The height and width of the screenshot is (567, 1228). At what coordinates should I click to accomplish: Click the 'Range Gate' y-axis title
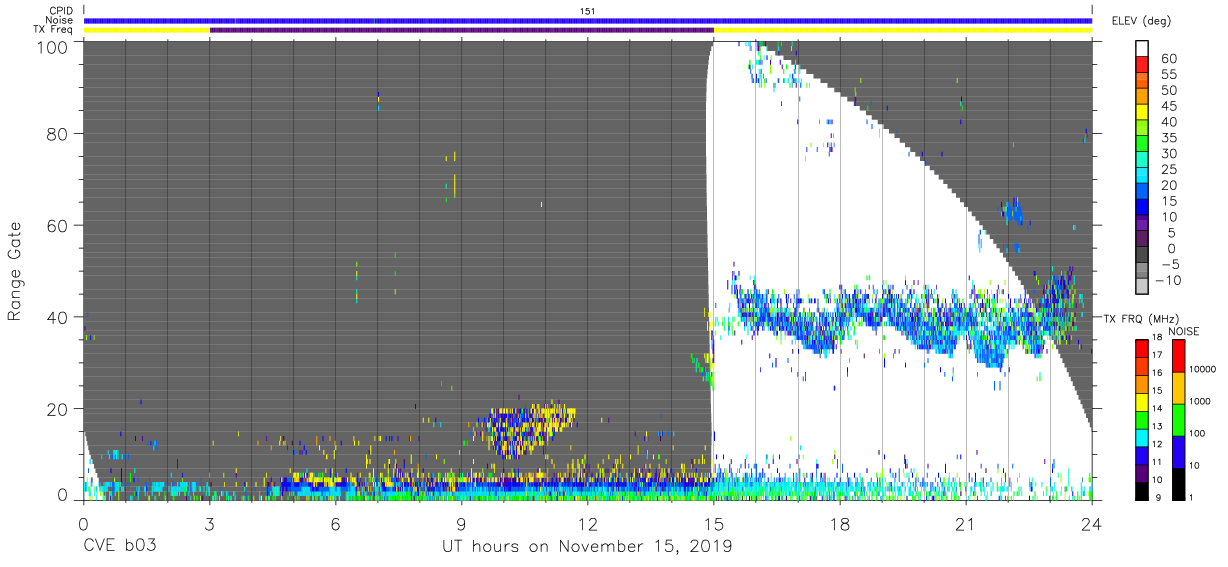coord(15,271)
